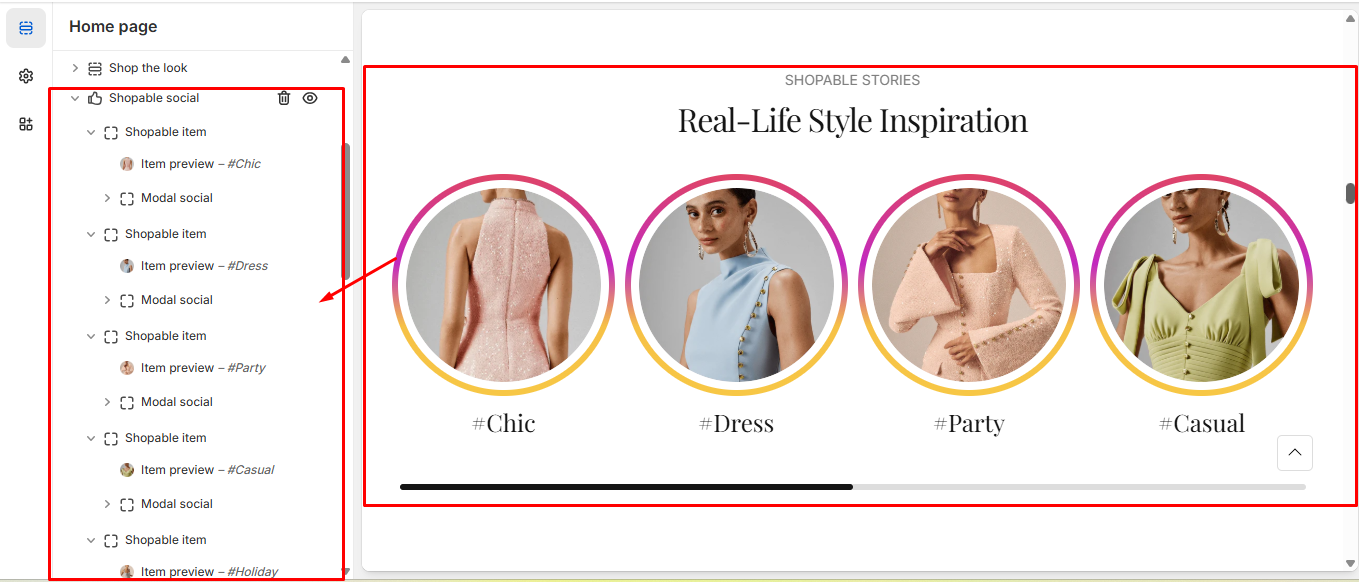1359x582 pixels.
Task: Delete the Shopable social section
Action: (284, 98)
